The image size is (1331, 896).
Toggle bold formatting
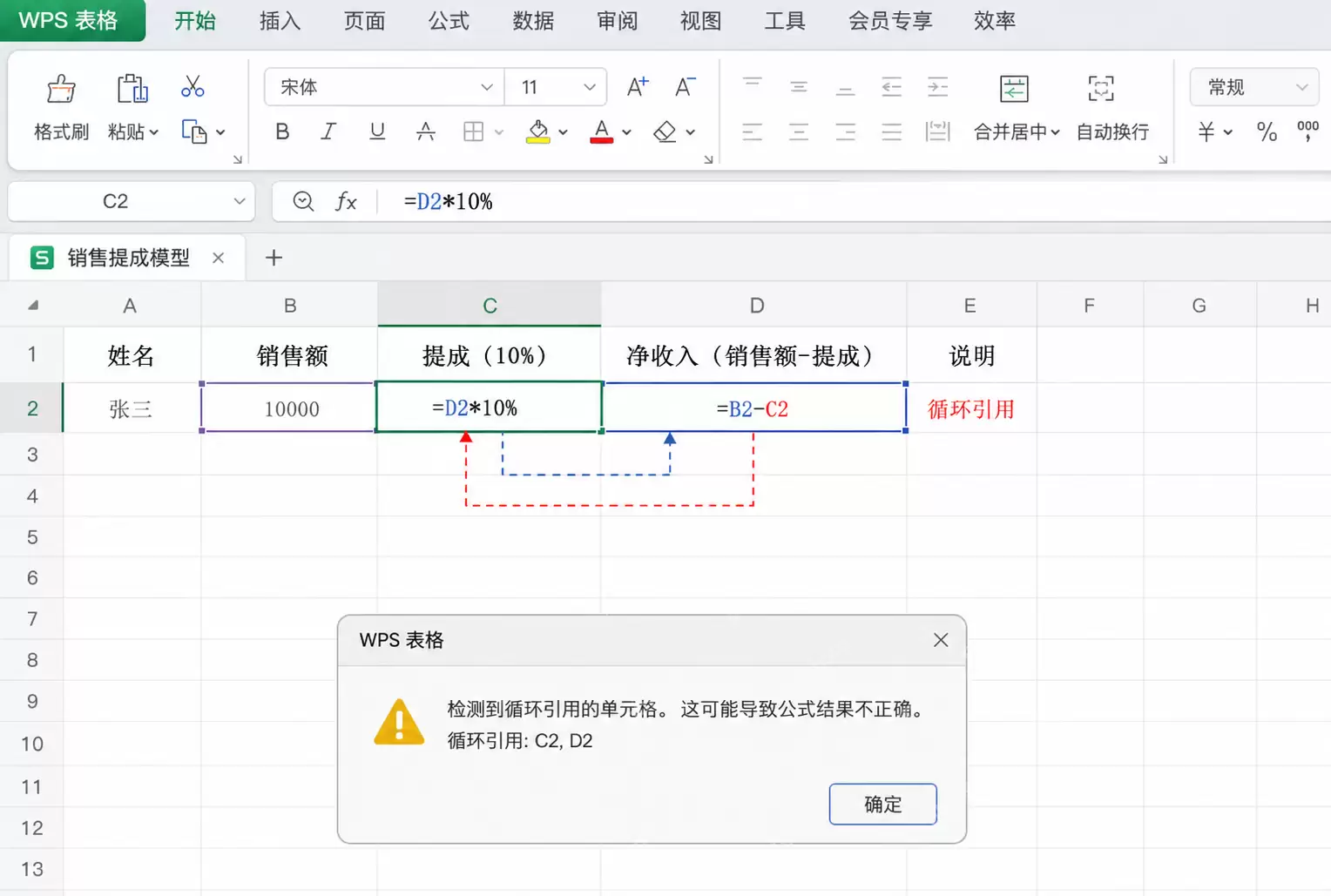click(282, 131)
